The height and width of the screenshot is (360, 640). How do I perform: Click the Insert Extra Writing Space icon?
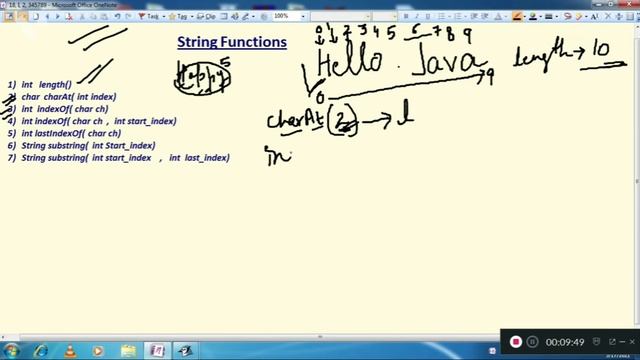tap(619, 16)
